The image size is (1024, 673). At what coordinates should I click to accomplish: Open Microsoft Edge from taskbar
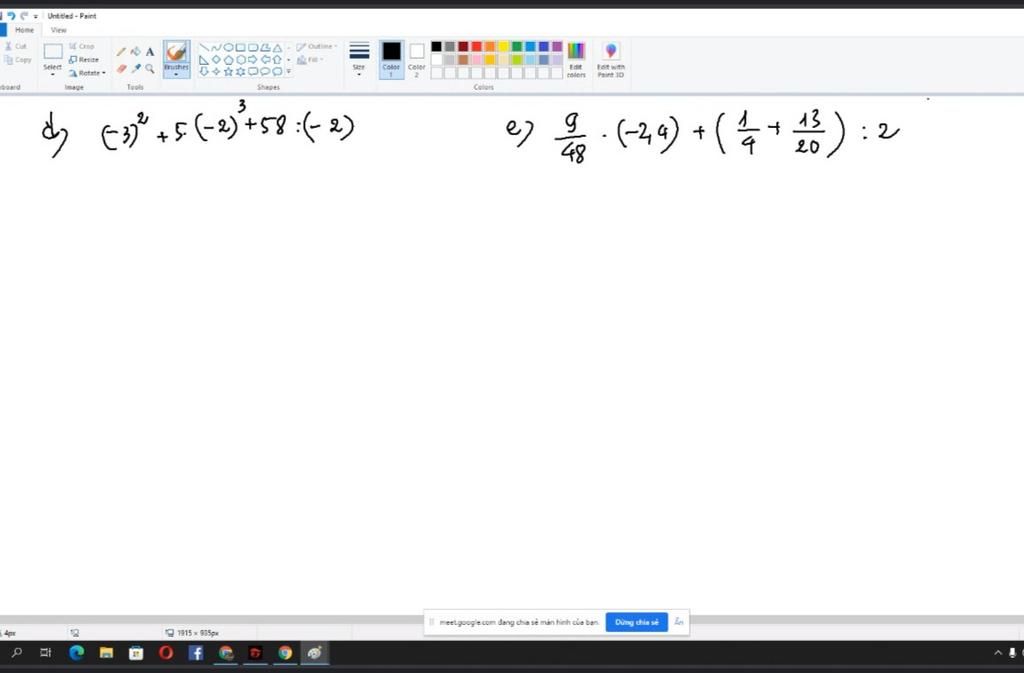76,653
